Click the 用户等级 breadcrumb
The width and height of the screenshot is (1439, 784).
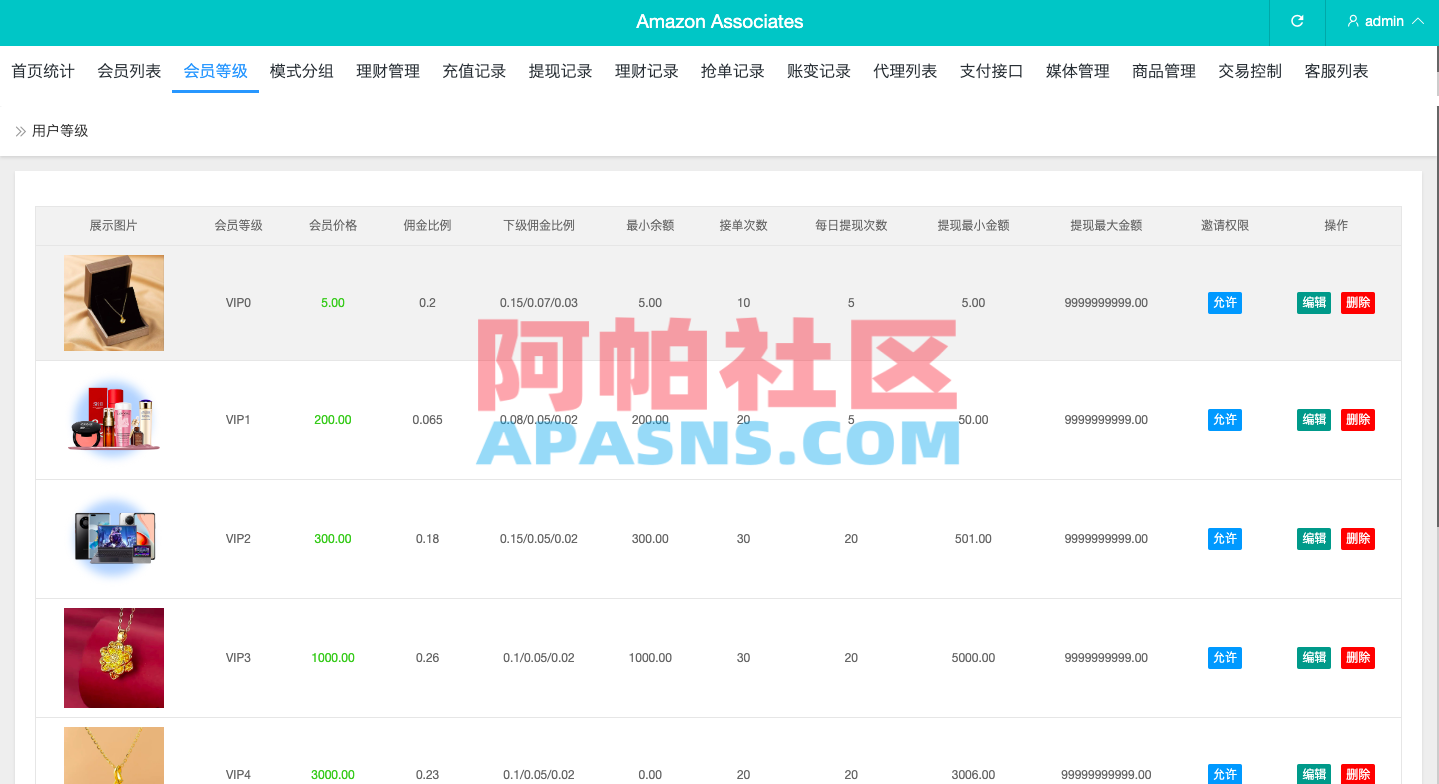click(60, 131)
